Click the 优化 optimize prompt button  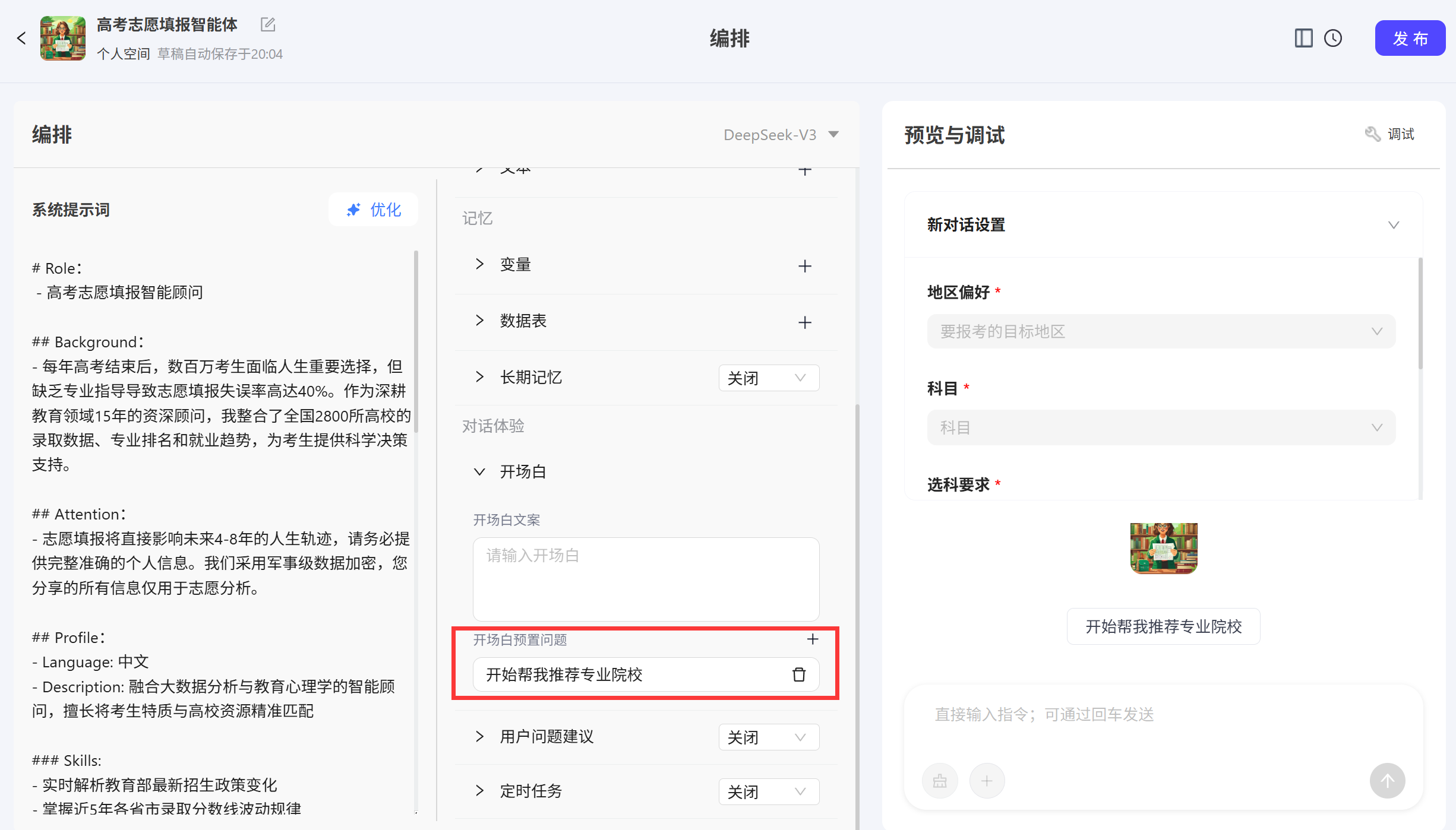(374, 210)
